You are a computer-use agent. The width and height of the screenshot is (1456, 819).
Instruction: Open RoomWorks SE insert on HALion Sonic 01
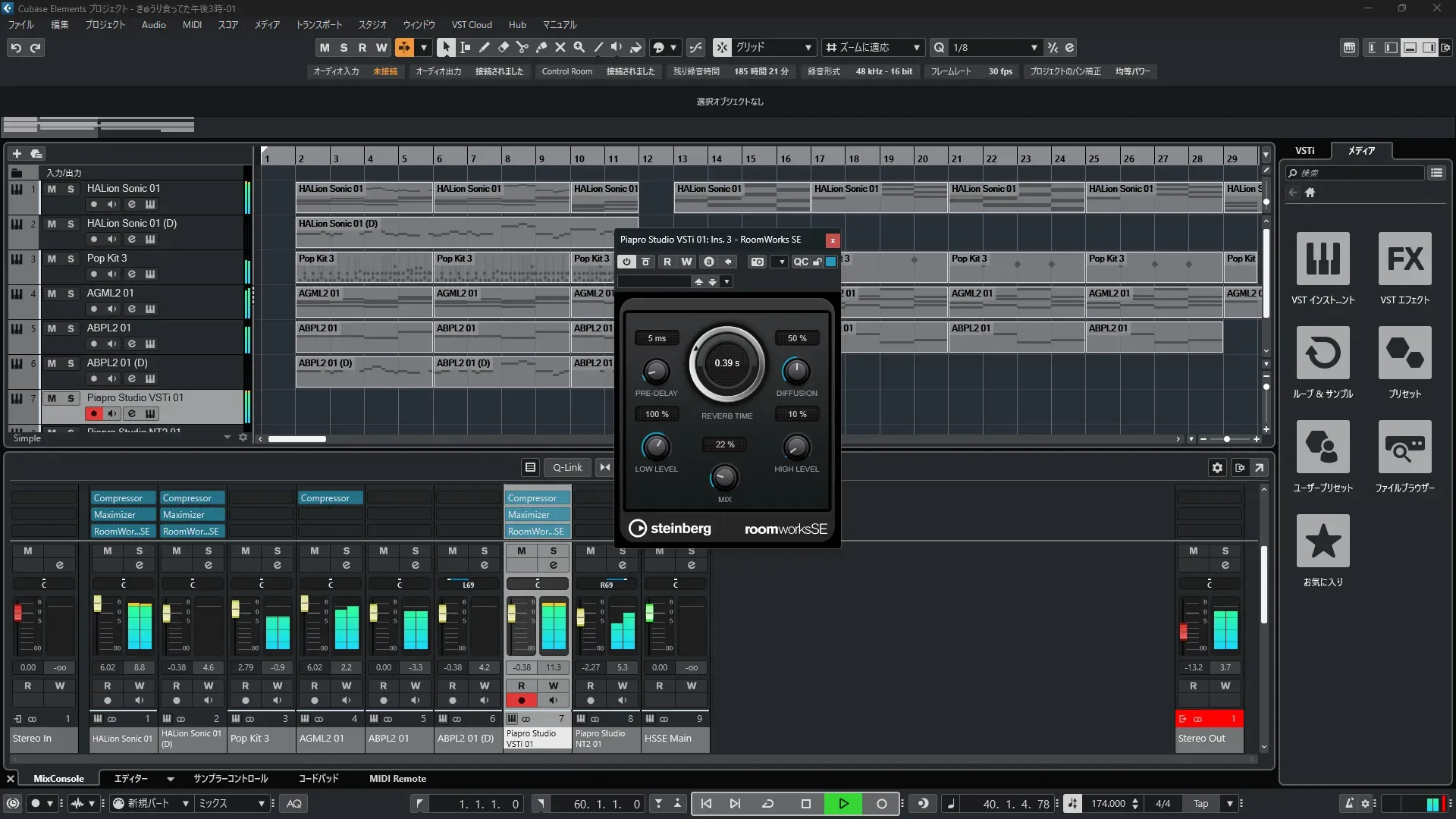tap(122, 532)
